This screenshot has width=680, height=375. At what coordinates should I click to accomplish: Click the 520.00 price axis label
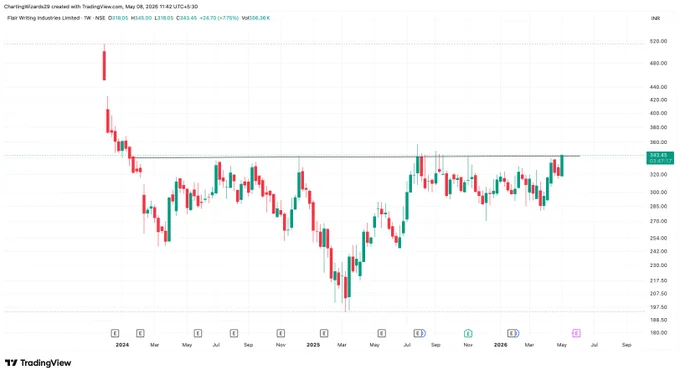(x=658, y=41)
